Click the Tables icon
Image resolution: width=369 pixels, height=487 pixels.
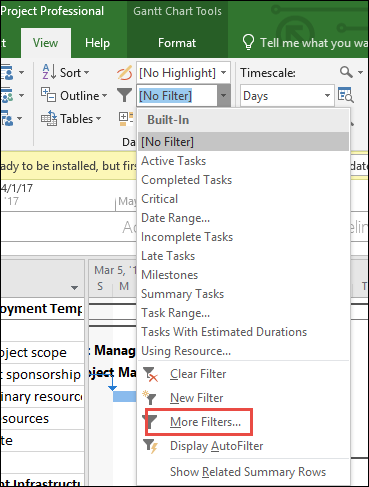(x=49, y=118)
